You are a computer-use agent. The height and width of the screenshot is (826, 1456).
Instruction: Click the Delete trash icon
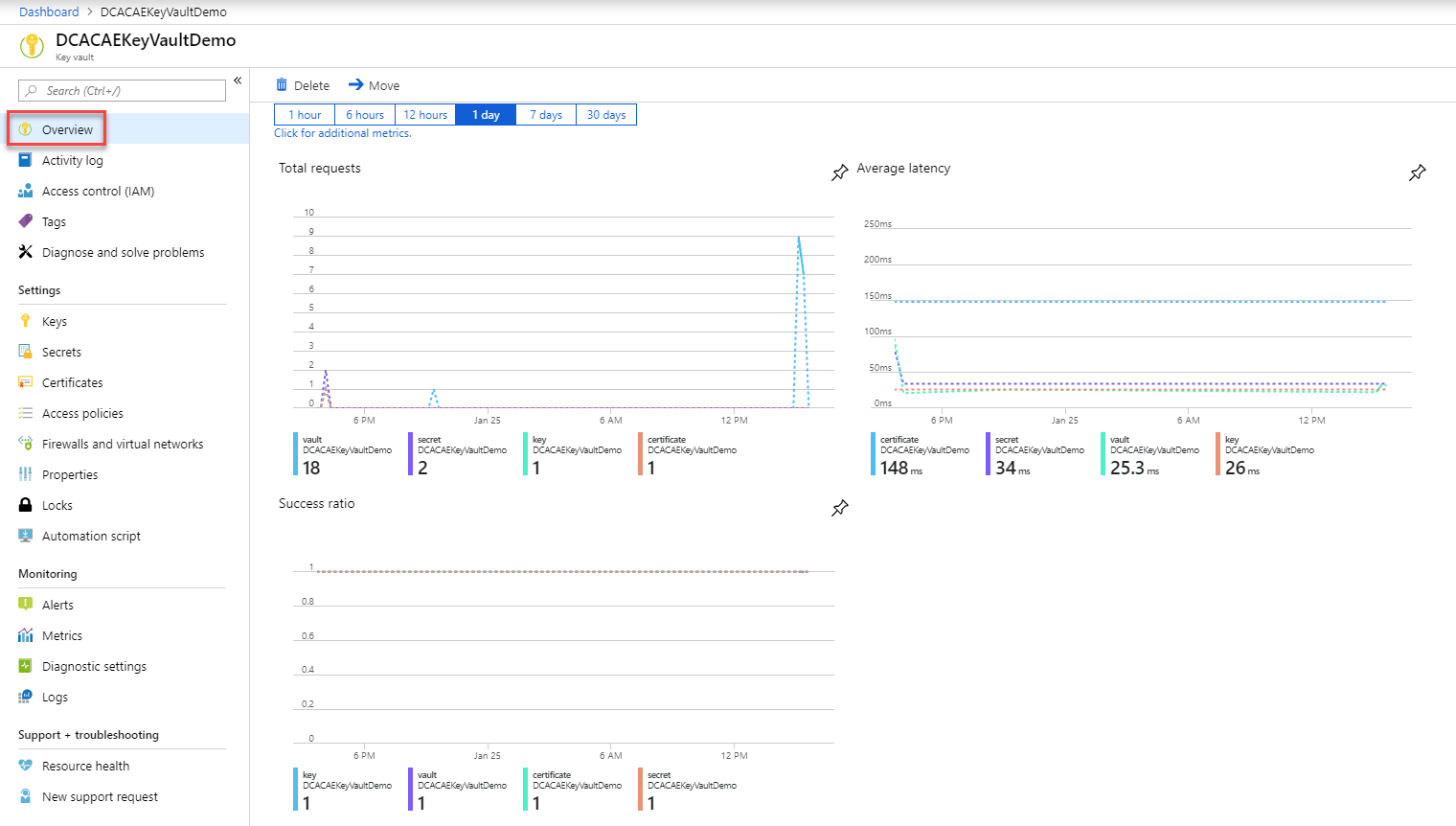click(282, 85)
